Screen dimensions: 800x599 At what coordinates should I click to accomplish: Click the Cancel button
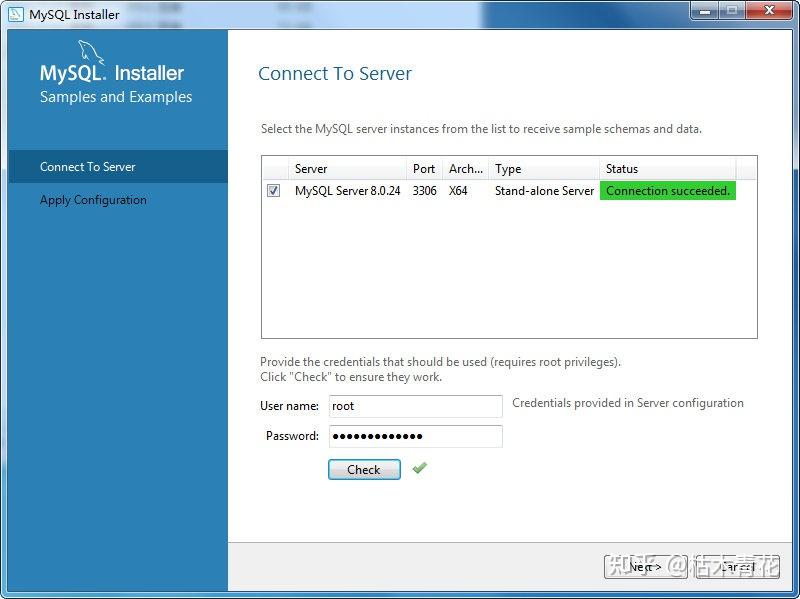pos(737,566)
